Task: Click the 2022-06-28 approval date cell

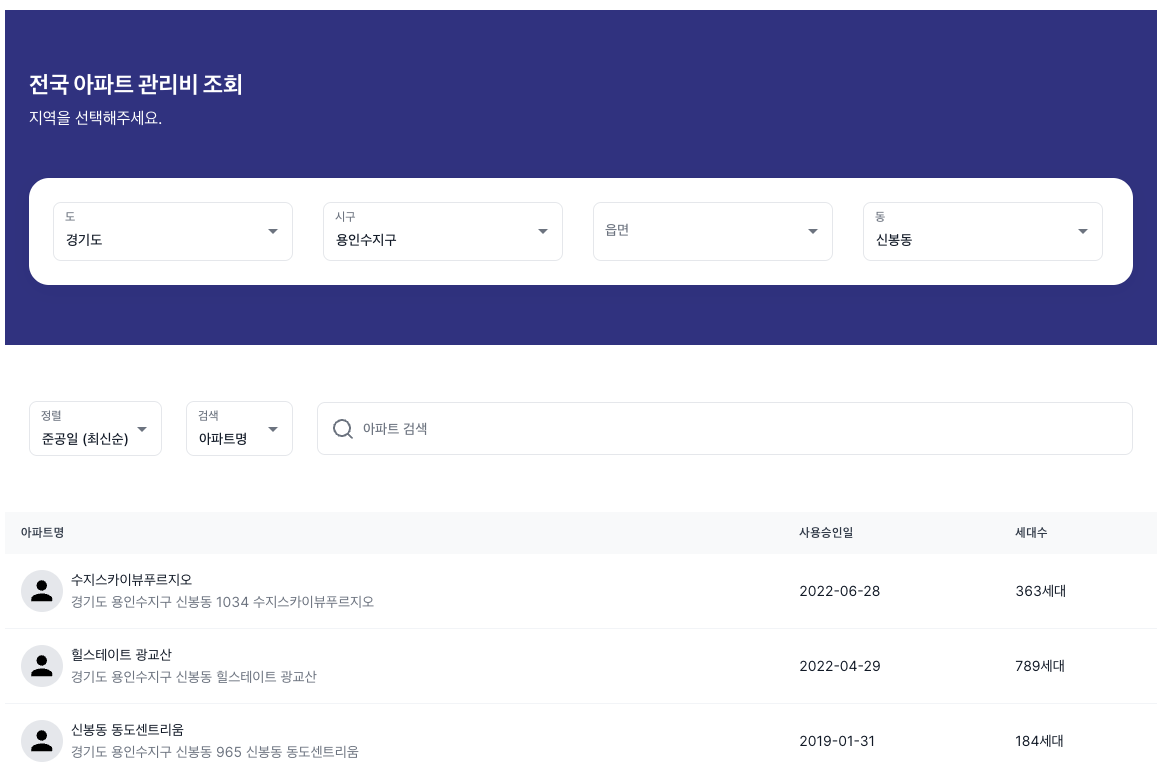Action: [x=840, y=591]
